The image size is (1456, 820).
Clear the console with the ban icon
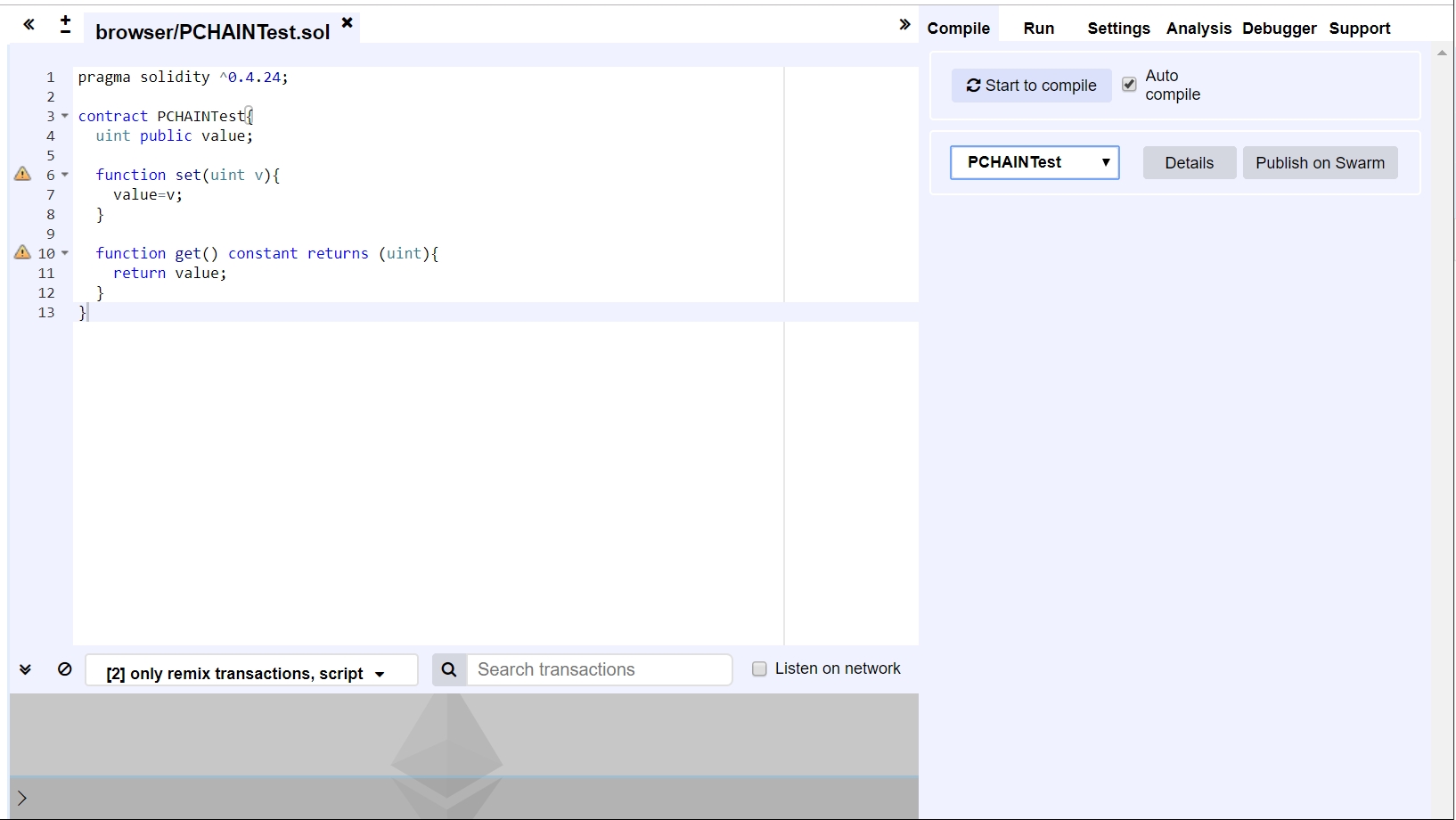click(64, 669)
